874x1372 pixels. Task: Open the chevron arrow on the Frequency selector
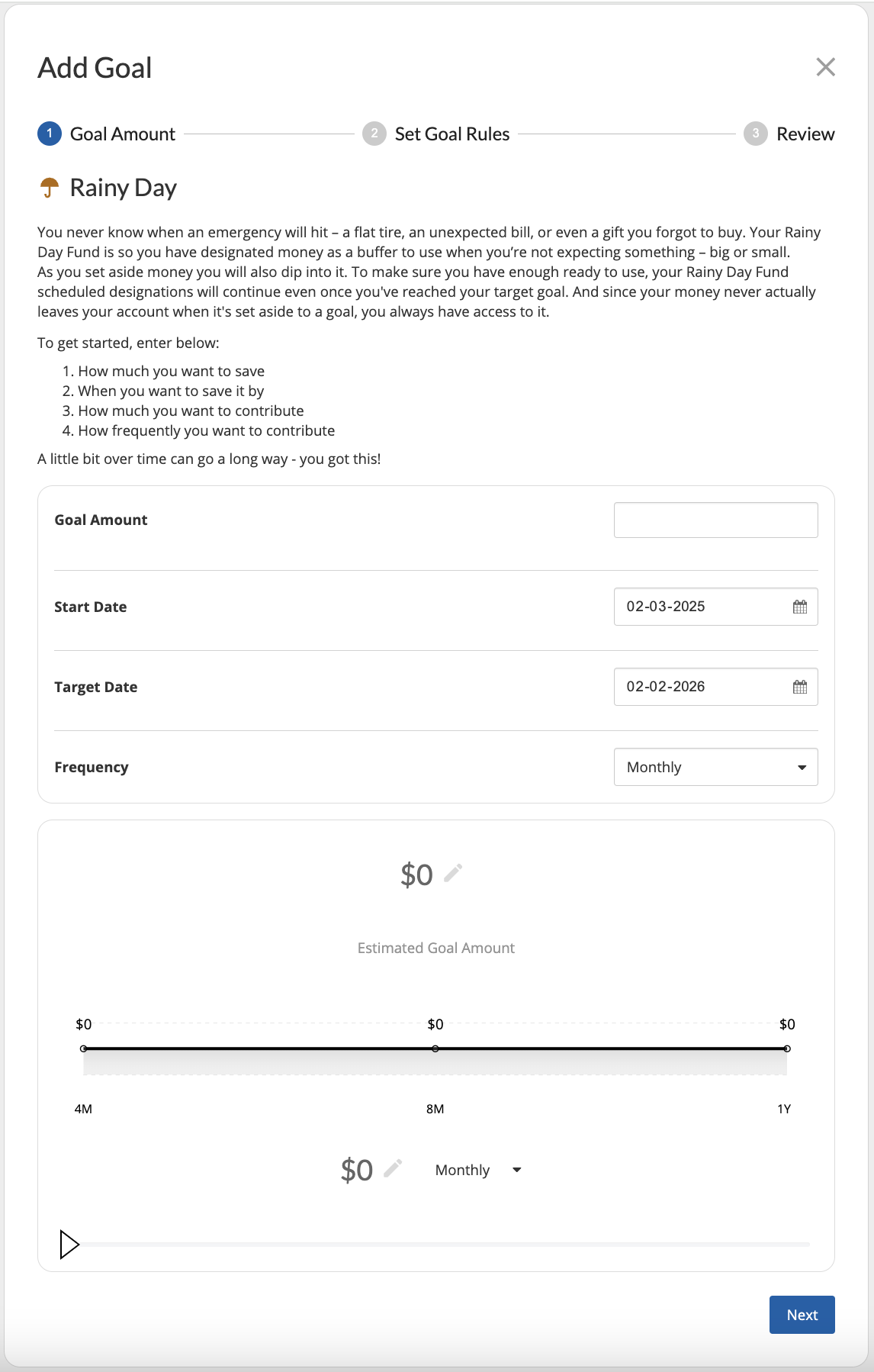(x=803, y=767)
